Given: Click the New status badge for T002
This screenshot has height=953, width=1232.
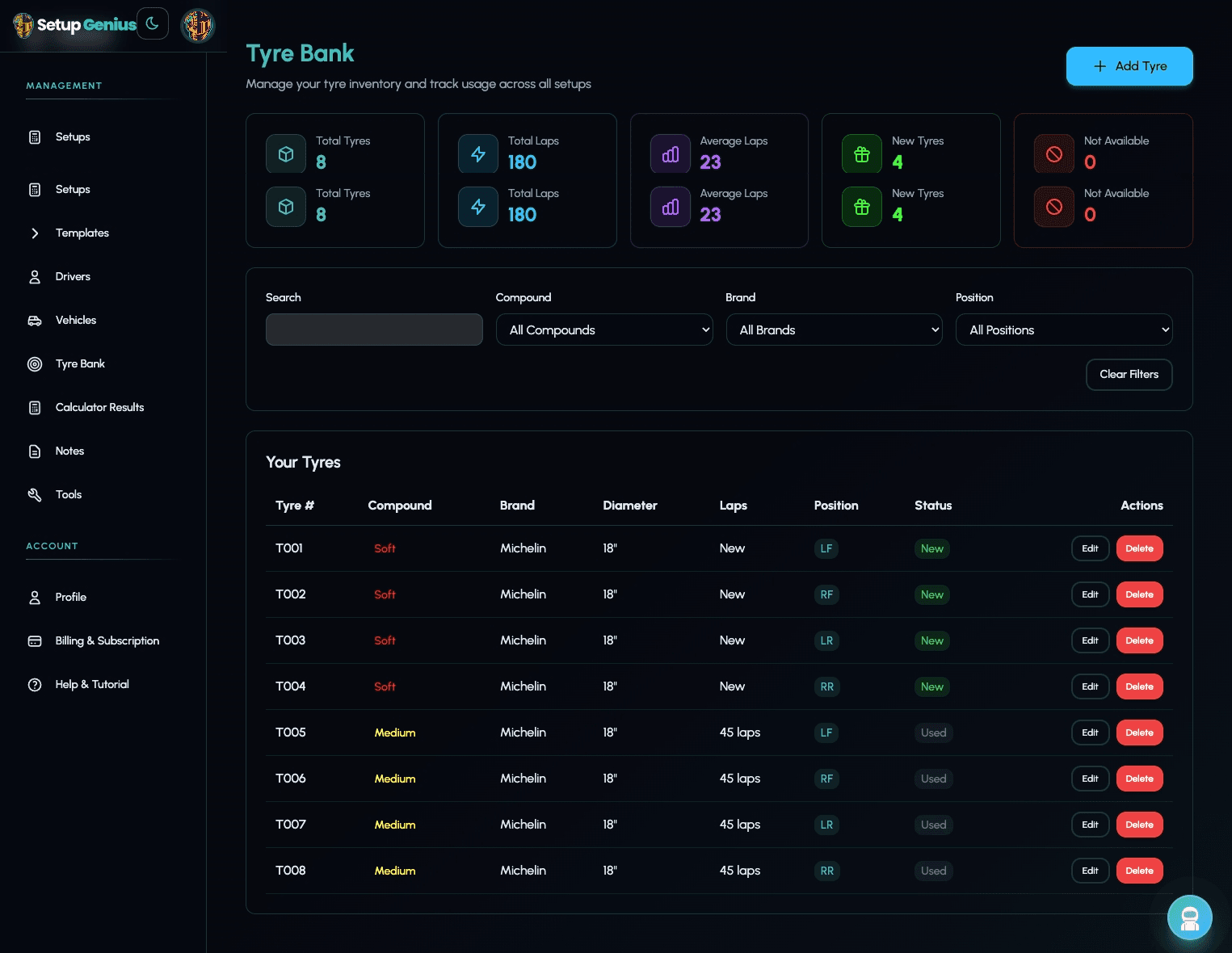Looking at the screenshot, I should click(932, 594).
